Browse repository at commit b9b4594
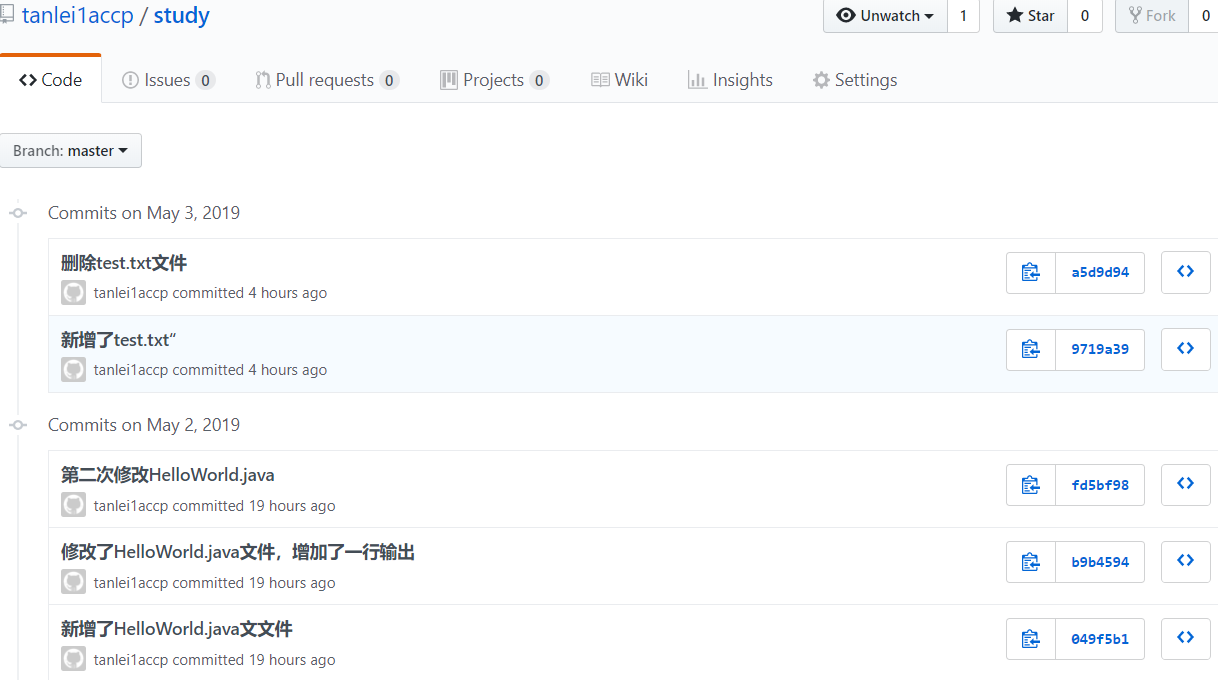The width and height of the screenshot is (1218, 680). (1186, 562)
